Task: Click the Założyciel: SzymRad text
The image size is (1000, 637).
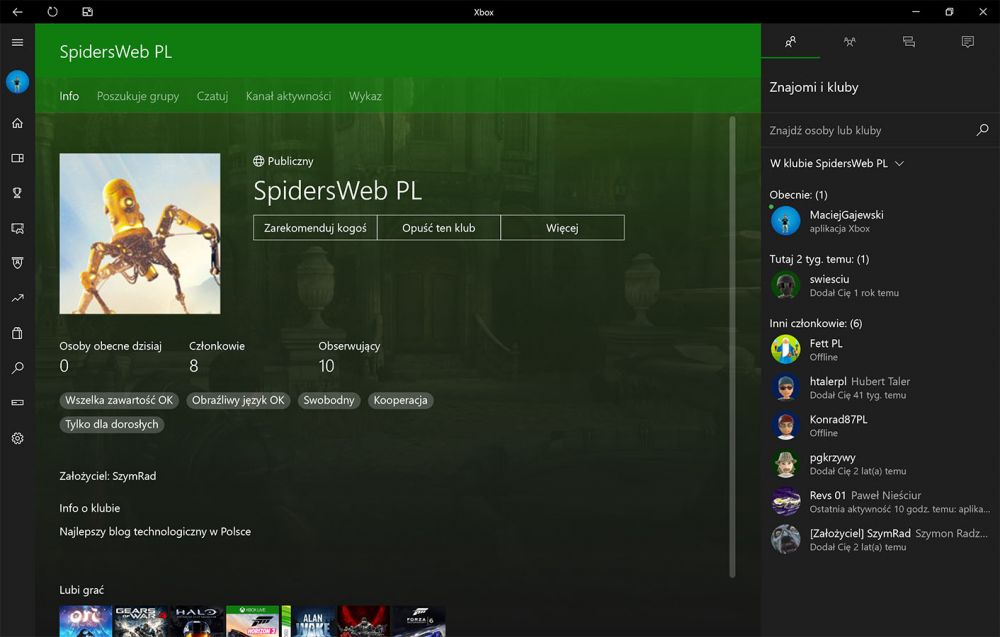Action: coord(108,476)
